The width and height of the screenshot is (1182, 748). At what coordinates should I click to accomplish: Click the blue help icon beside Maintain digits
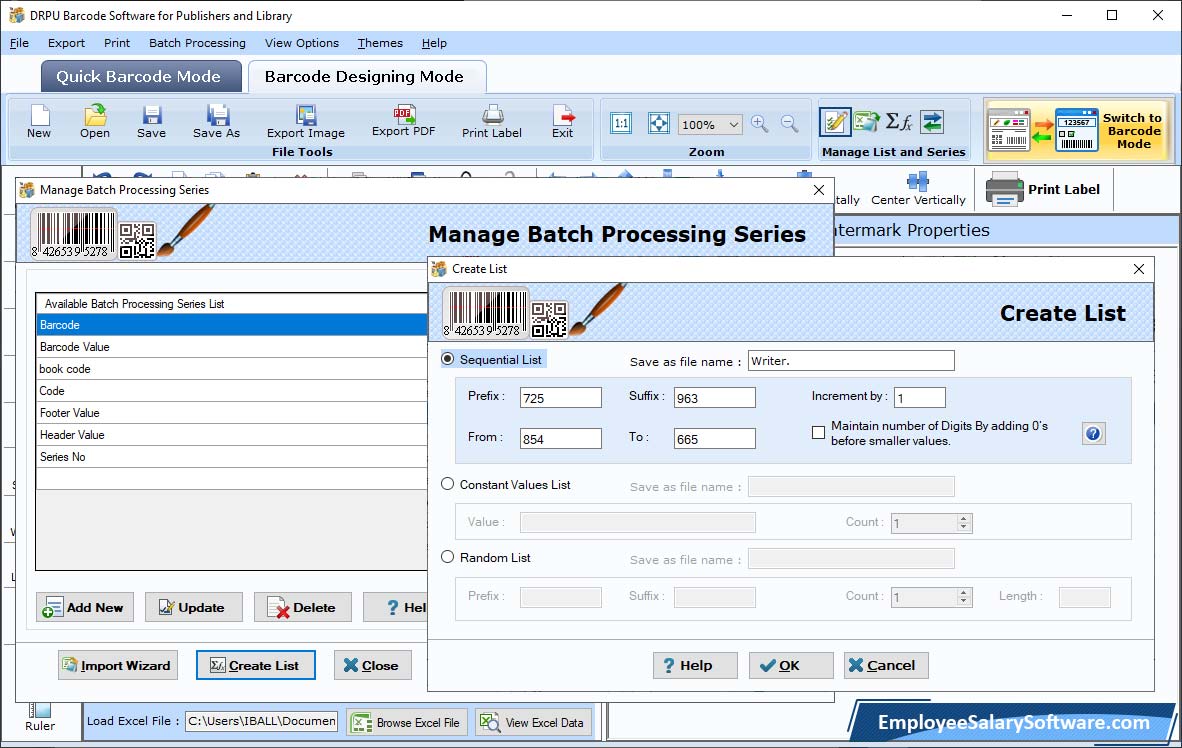[x=1093, y=433]
